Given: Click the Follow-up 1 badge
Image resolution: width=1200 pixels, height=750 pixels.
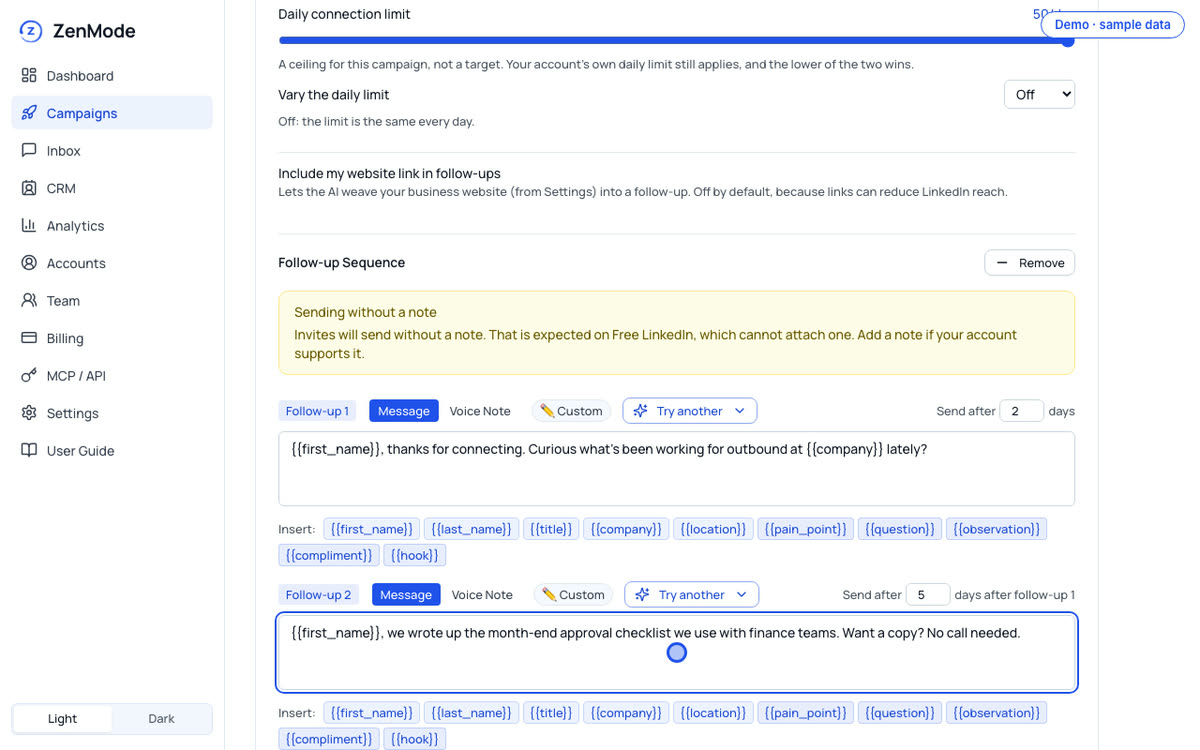Looking at the screenshot, I should click(317, 411).
